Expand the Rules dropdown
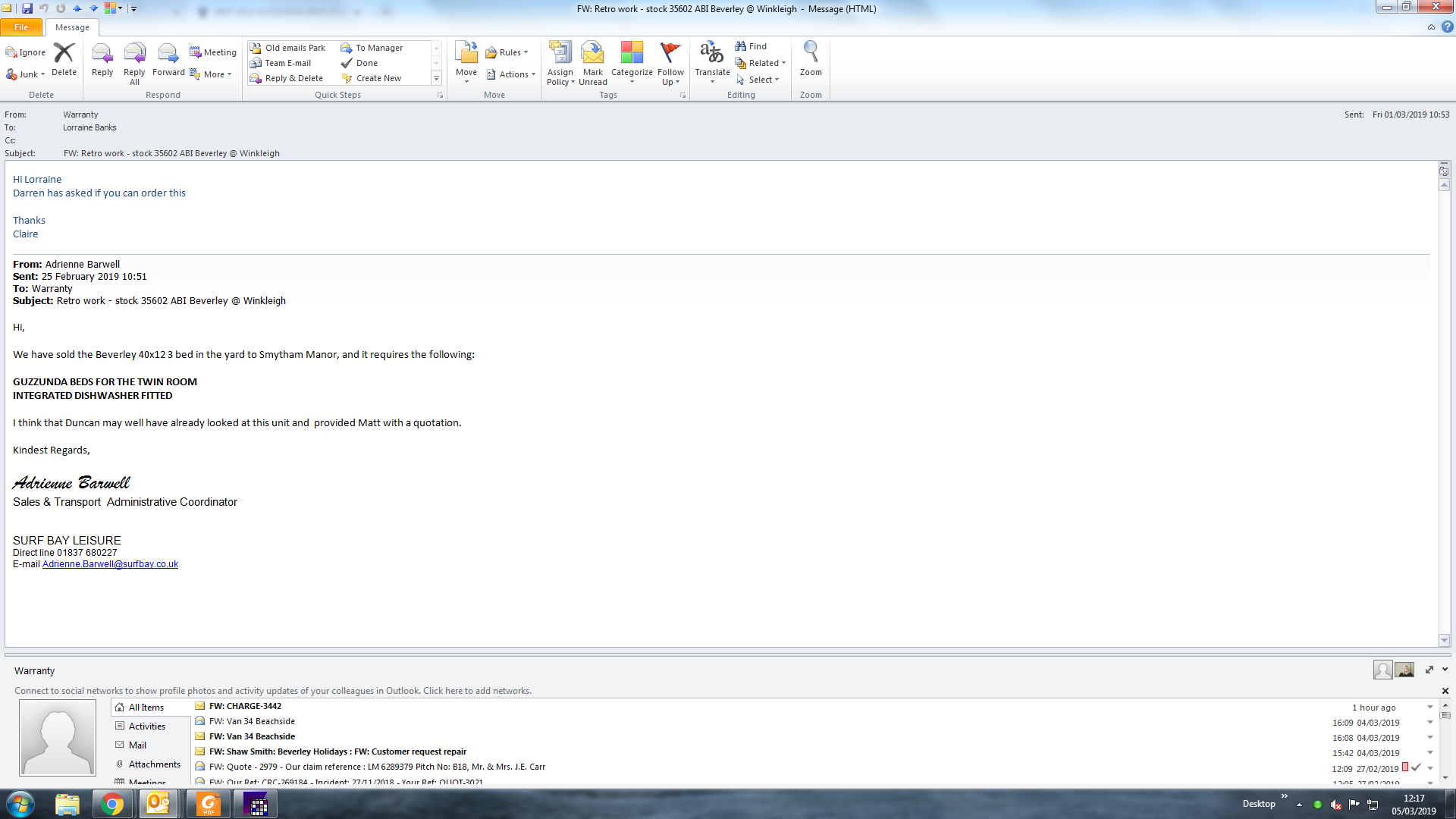 [510, 52]
